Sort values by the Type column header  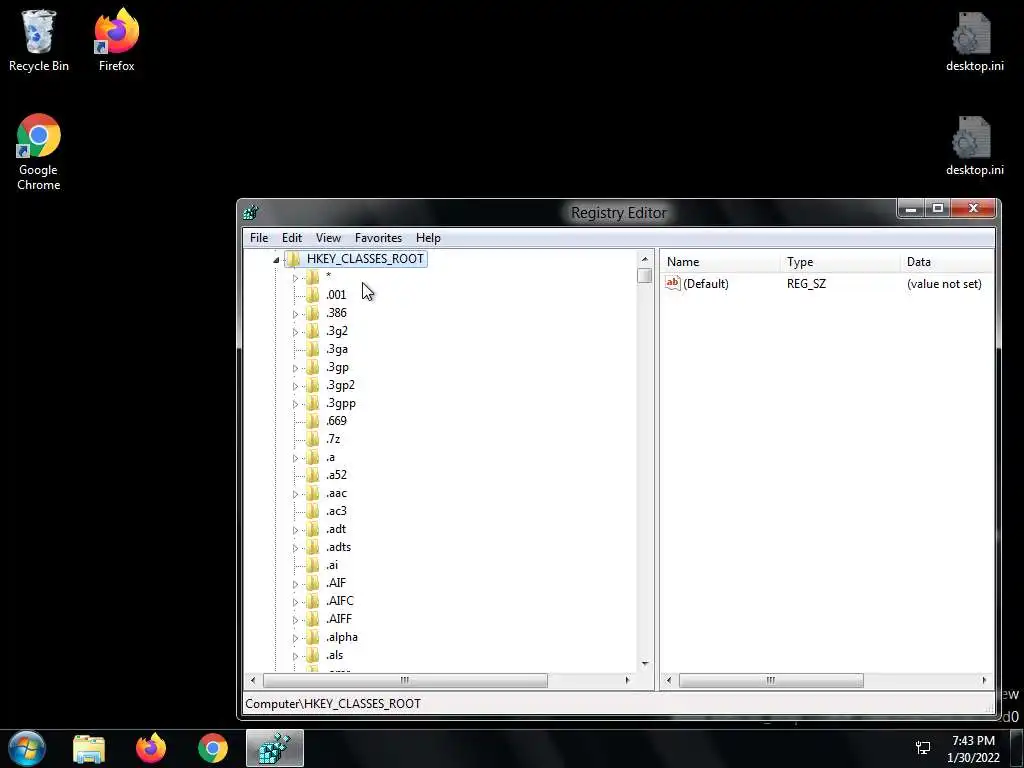point(840,262)
